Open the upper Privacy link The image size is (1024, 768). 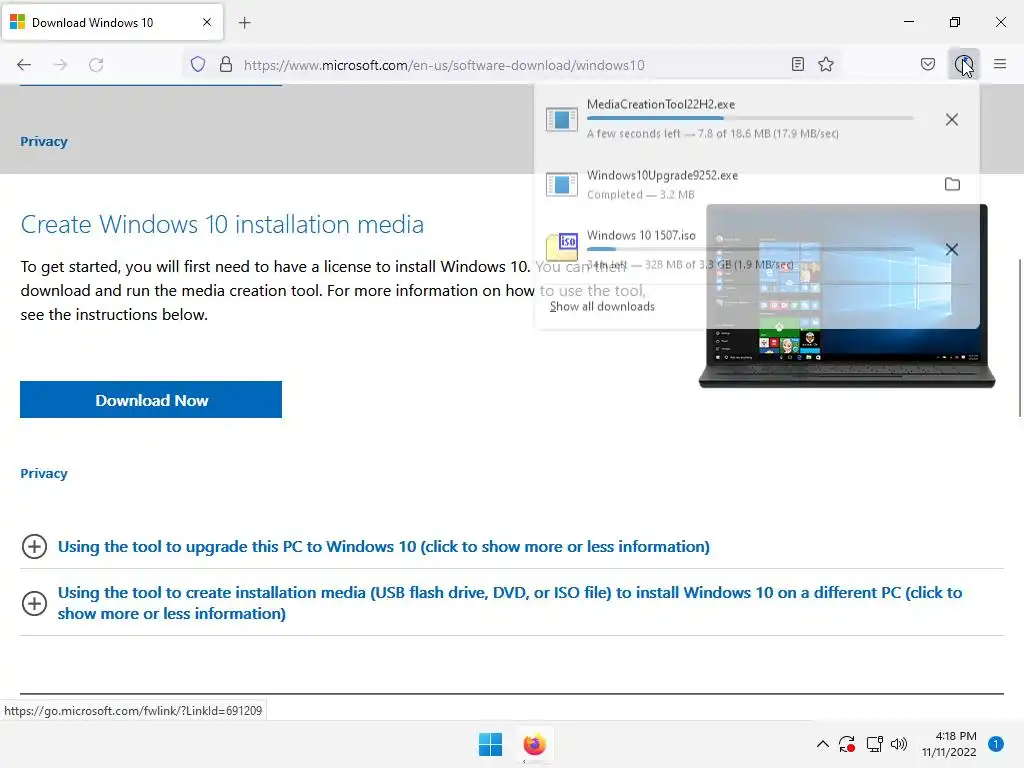pos(44,141)
